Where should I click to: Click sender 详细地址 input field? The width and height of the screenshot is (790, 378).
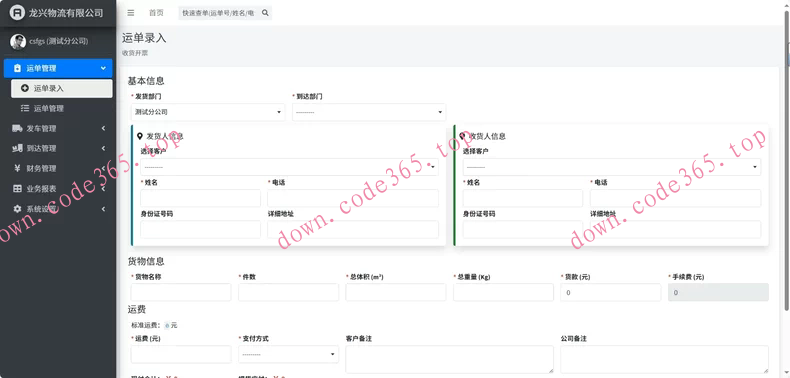click(x=353, y=229)
